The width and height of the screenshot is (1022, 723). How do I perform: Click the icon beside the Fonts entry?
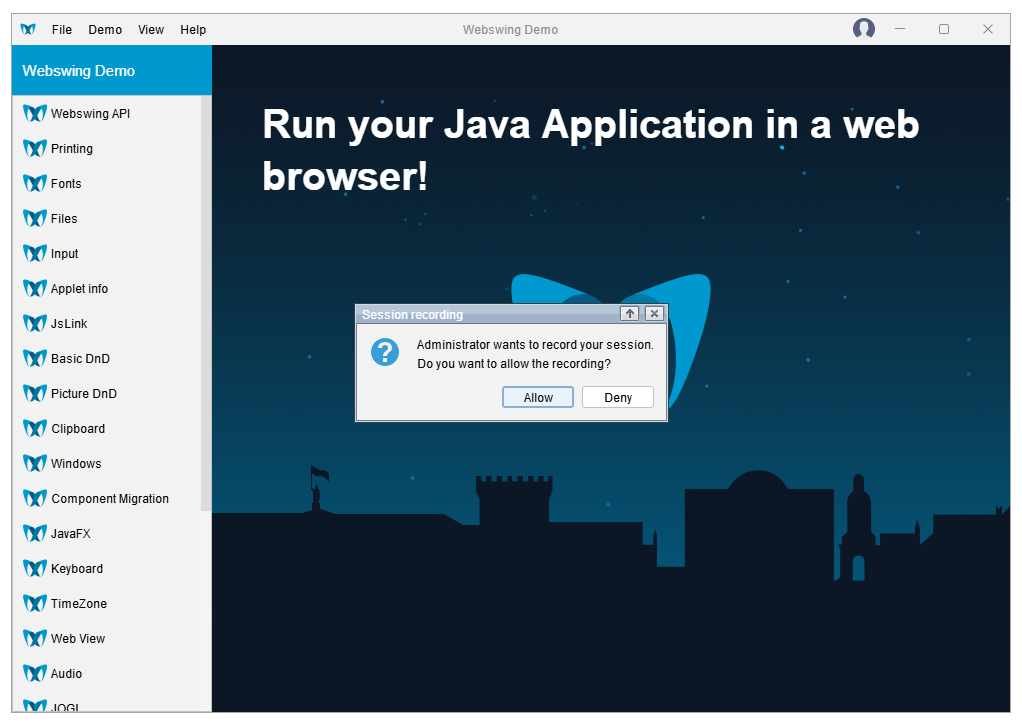(35, 183)
